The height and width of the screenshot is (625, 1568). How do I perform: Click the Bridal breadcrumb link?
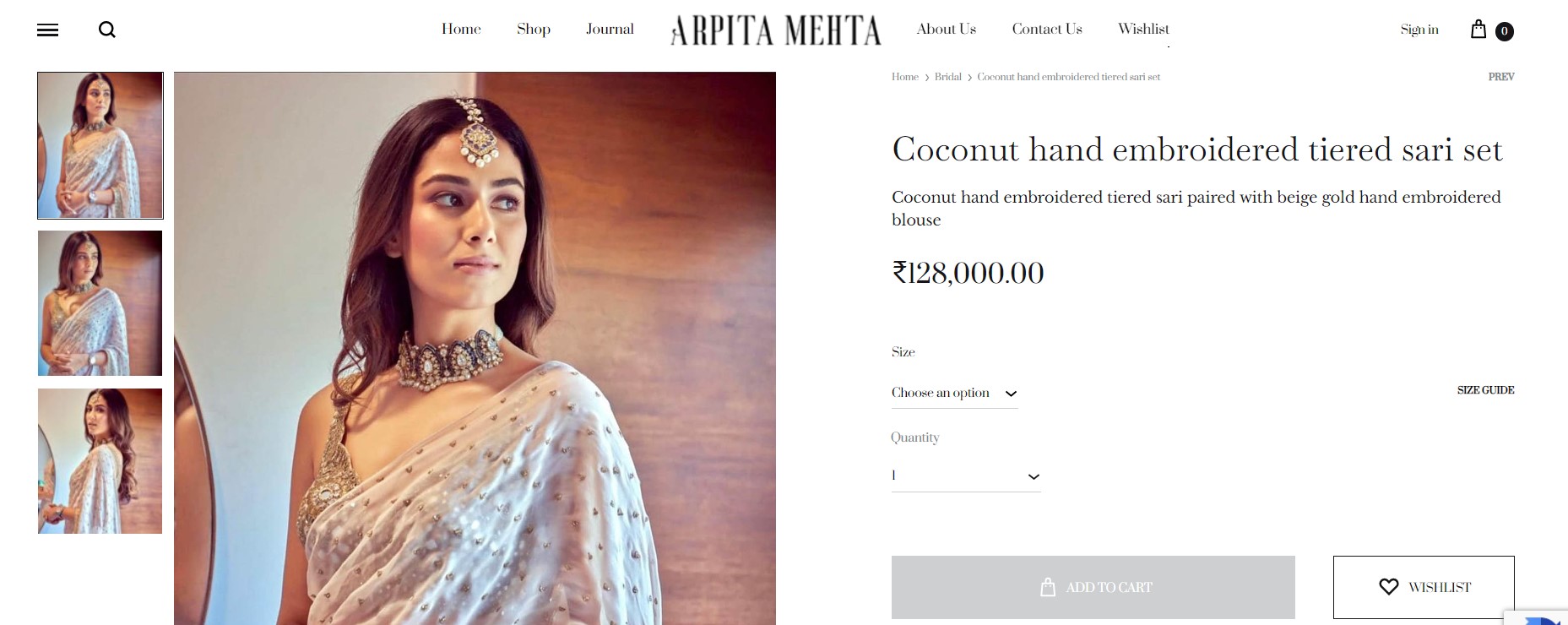pos(947,77)
